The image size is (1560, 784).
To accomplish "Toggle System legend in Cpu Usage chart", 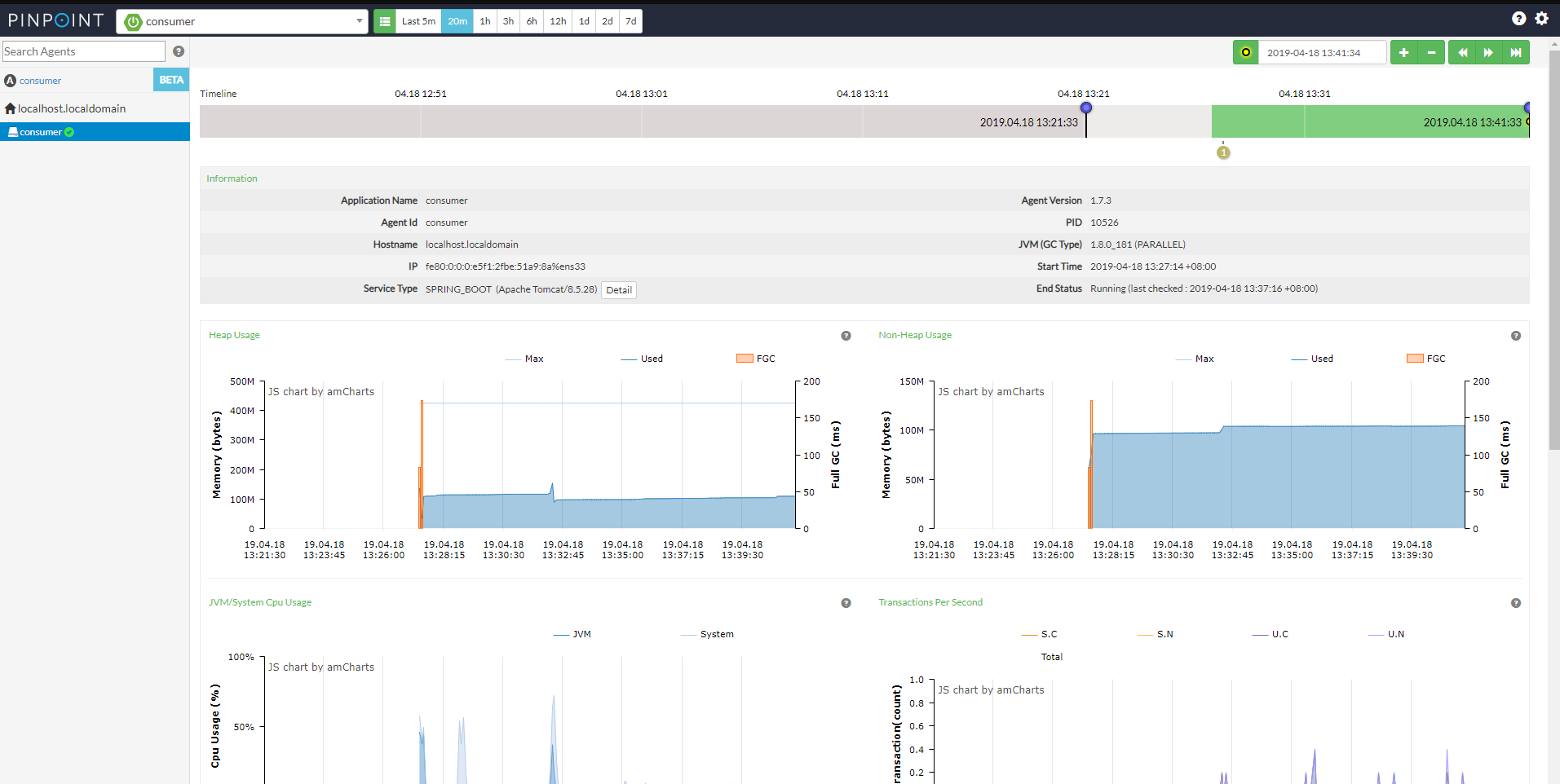I will click(x=707, y=634).
